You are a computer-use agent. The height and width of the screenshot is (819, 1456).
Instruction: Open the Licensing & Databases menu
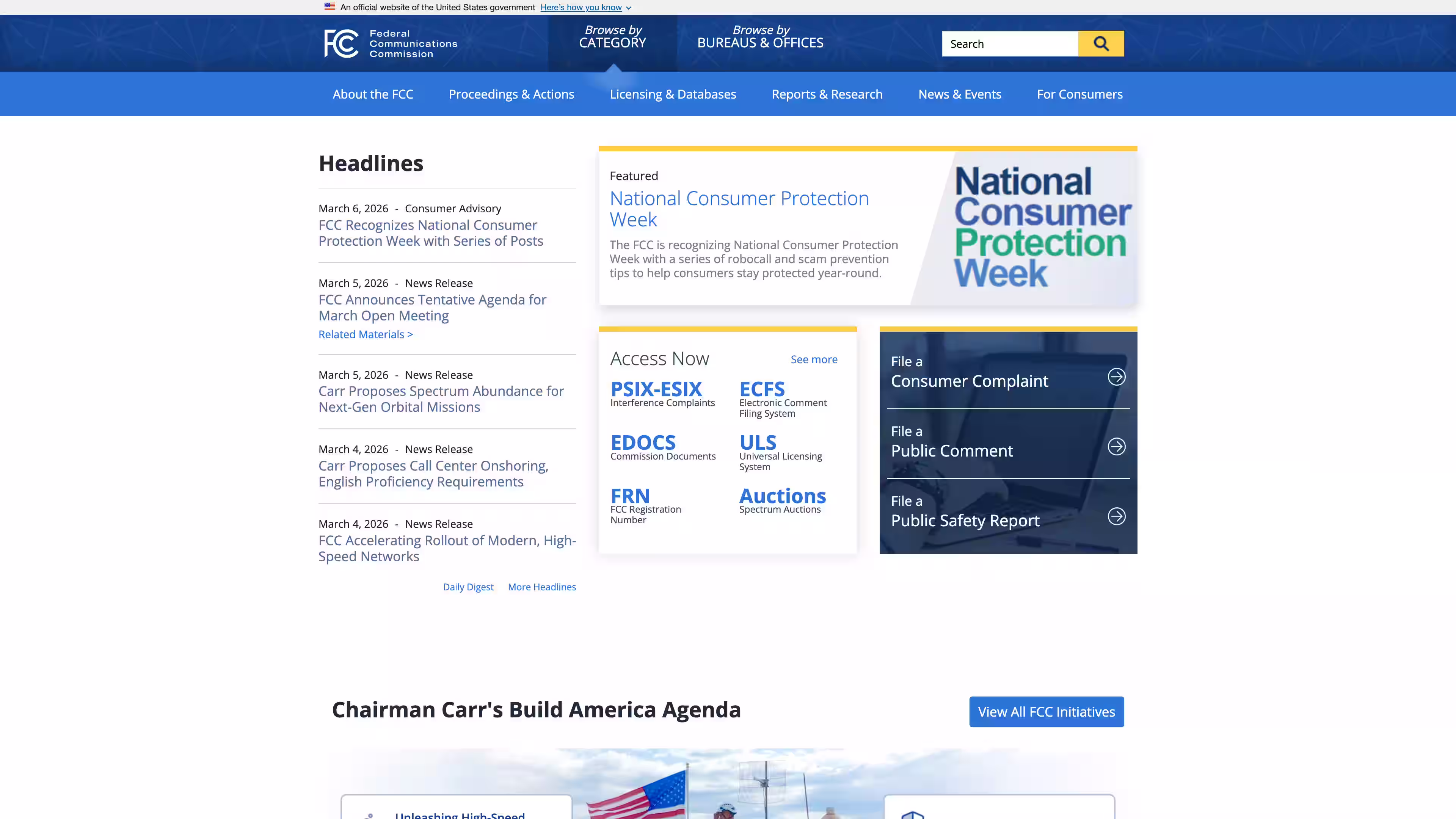(673, 94)
